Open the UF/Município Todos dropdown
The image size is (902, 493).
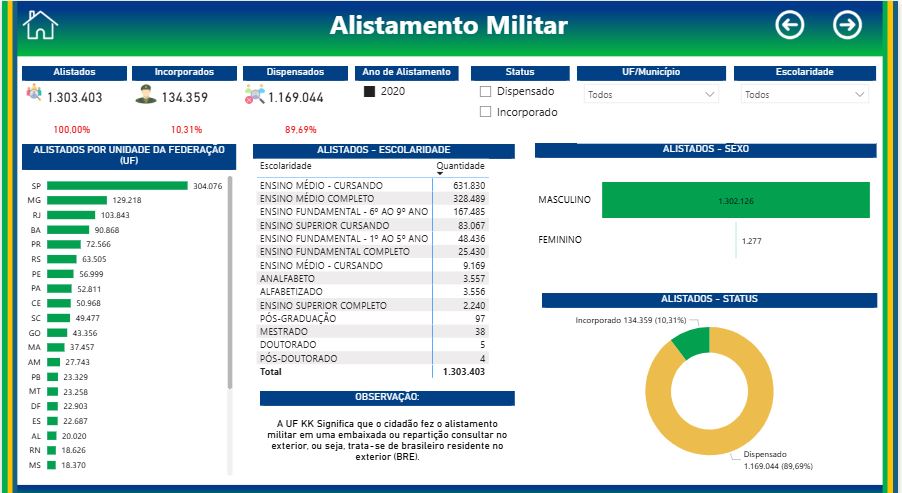[651, 94]
